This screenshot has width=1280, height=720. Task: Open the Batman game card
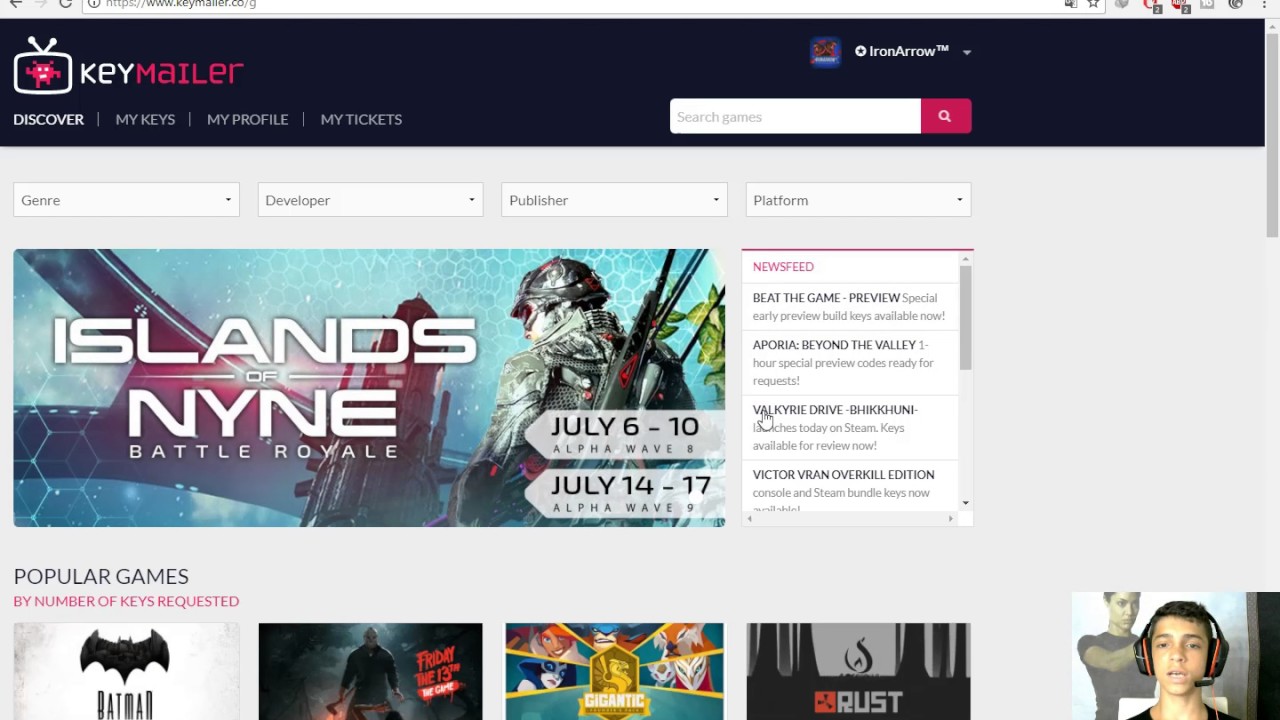coord(126,671)
